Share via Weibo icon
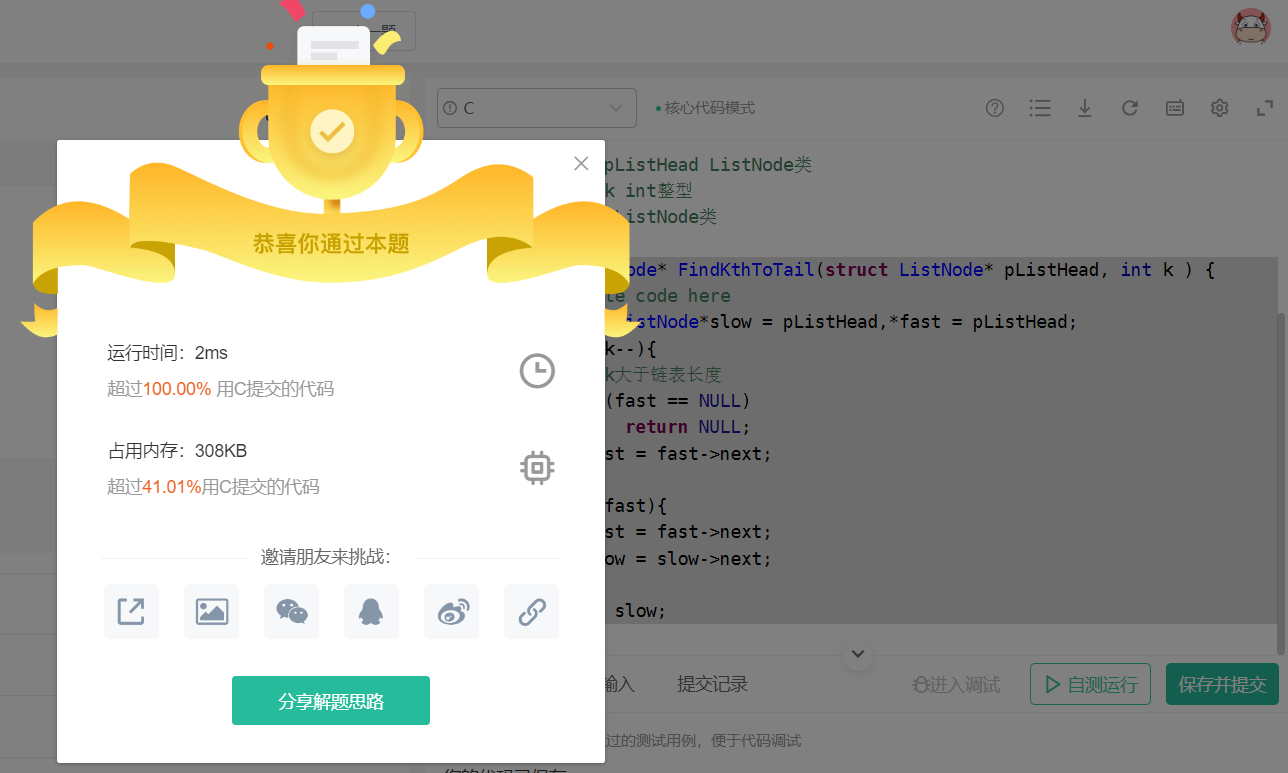The image size is (1288, 773). 451,611
